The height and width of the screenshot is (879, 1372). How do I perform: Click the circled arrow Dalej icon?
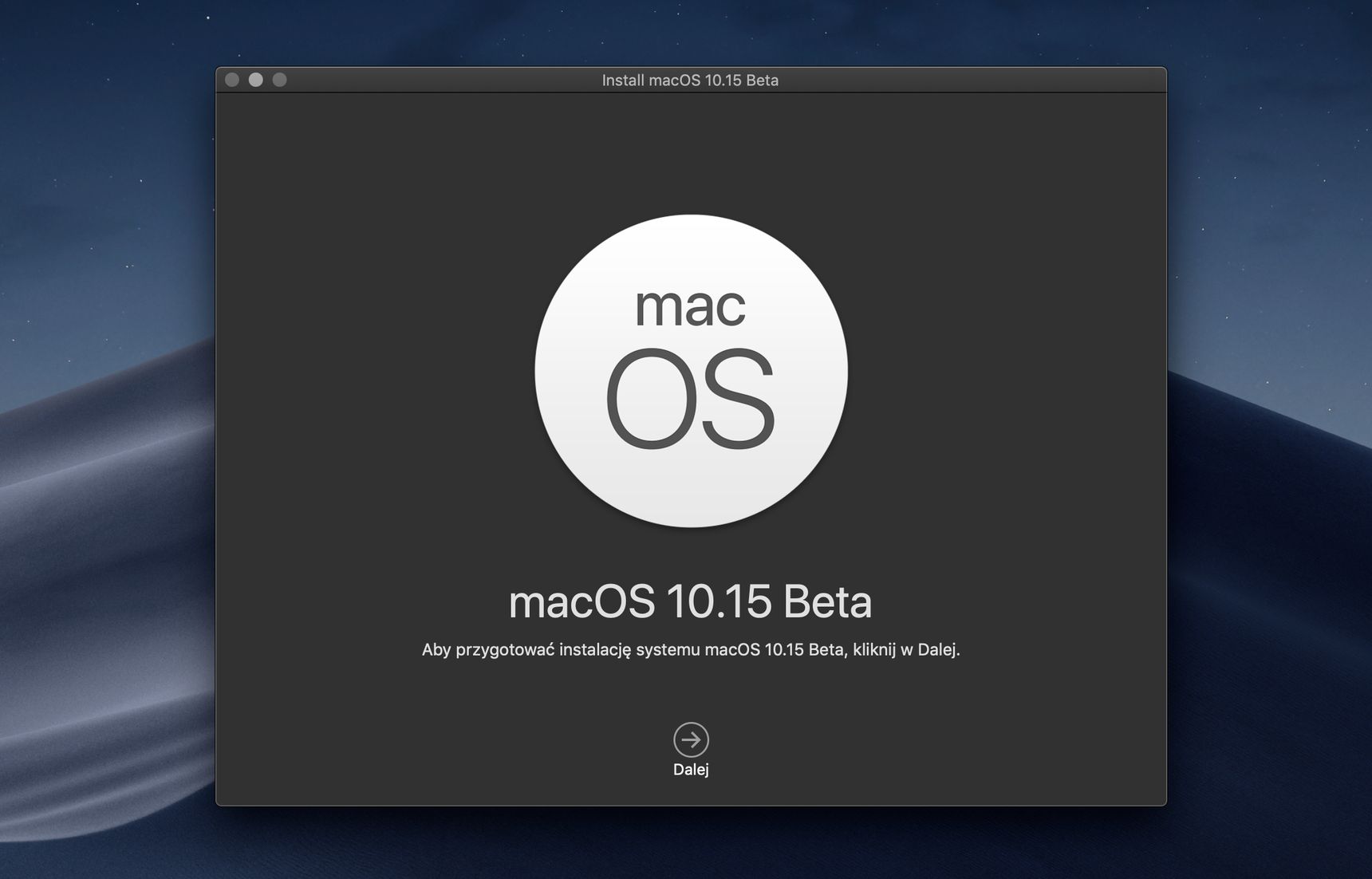[691, 739]
